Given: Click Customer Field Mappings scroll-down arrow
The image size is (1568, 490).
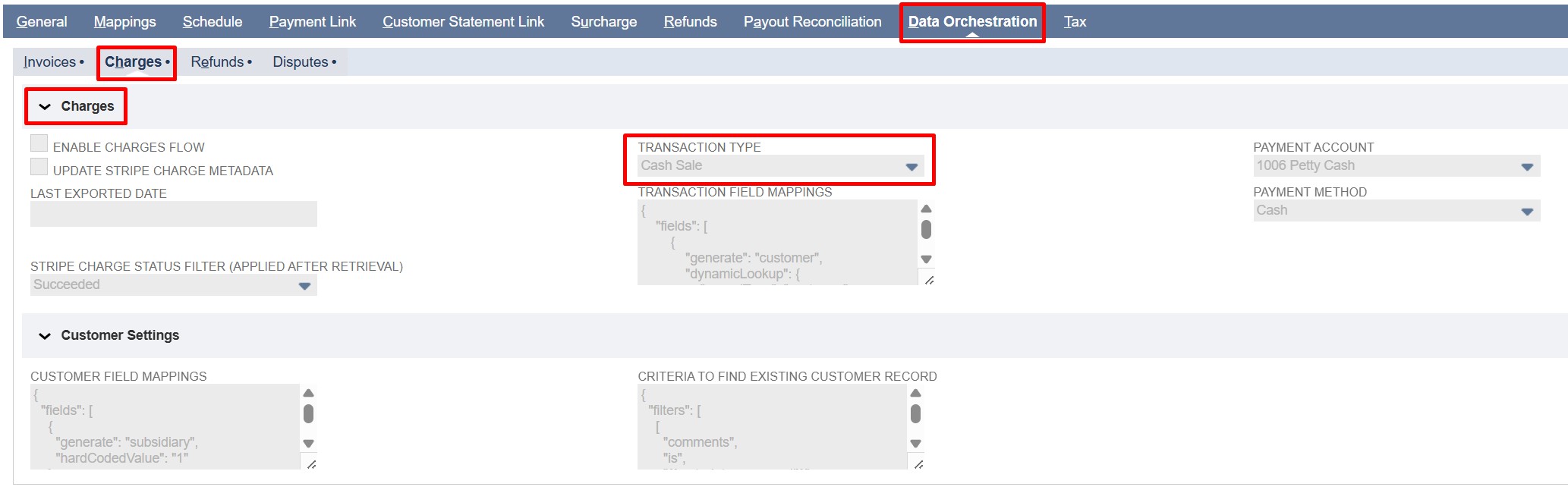Looking at the screenshot, I should tap(308, 444).
